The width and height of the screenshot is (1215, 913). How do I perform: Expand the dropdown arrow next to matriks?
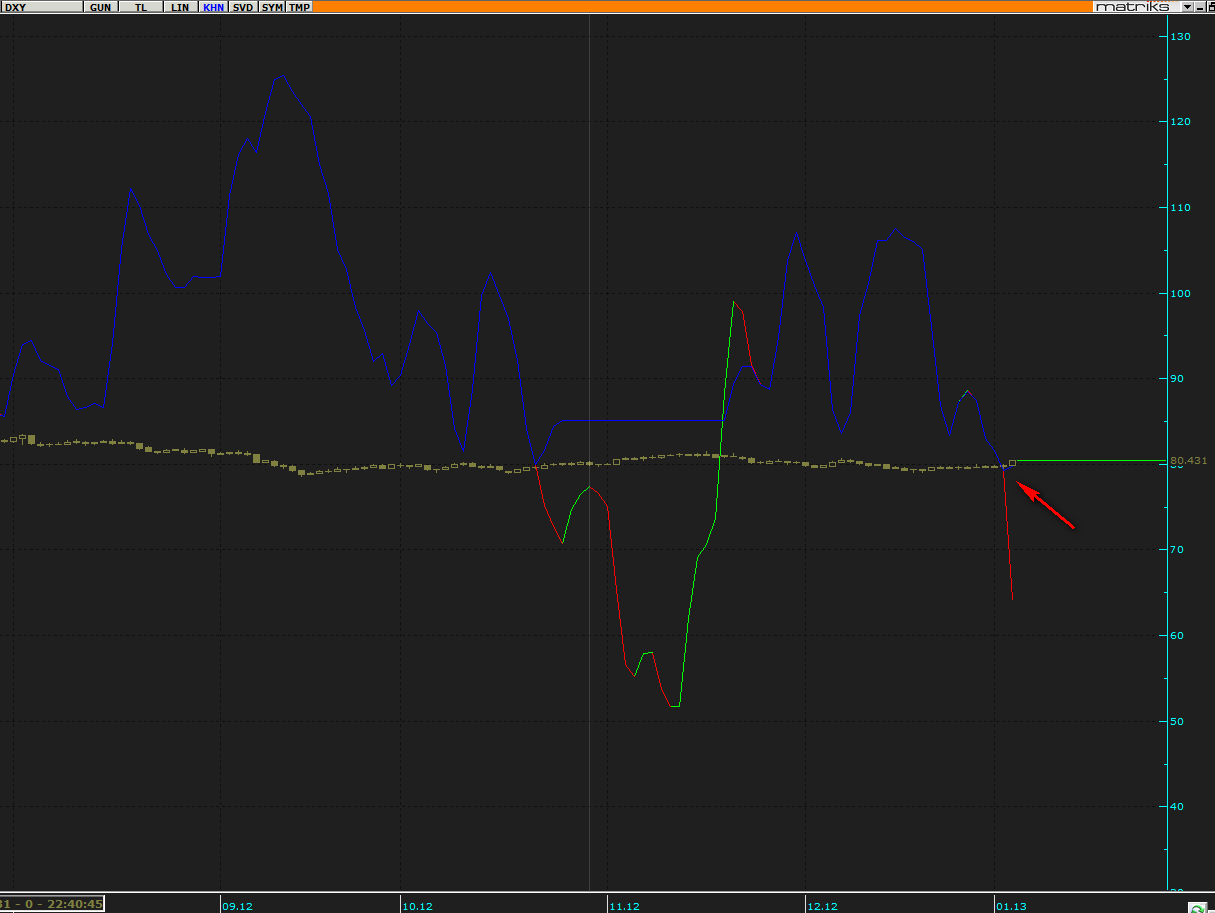1187,7
